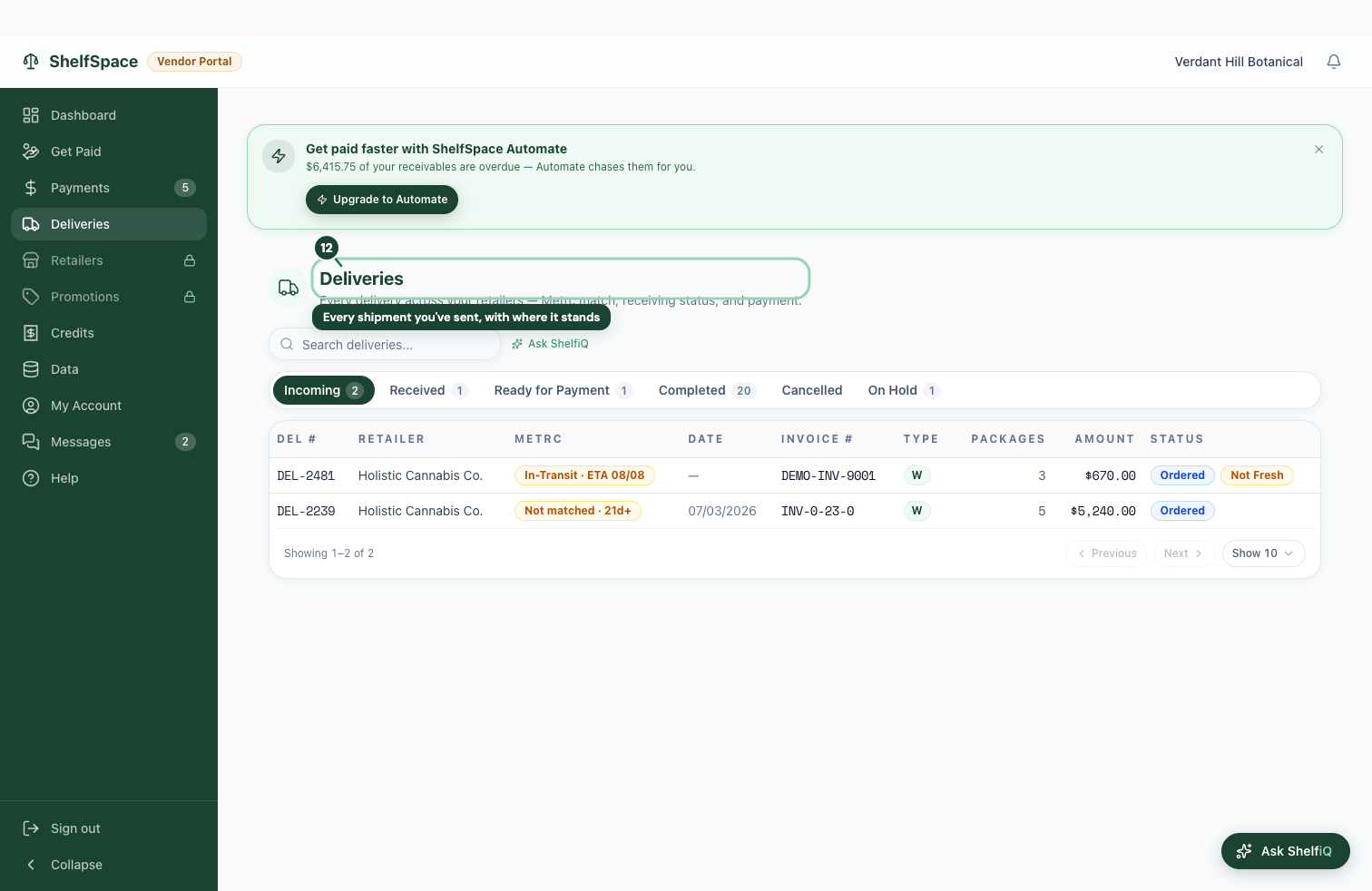Click delivery DEL-2239
Image resolution: width=1372 pixels, height=891 pixels.
(306, 511)
